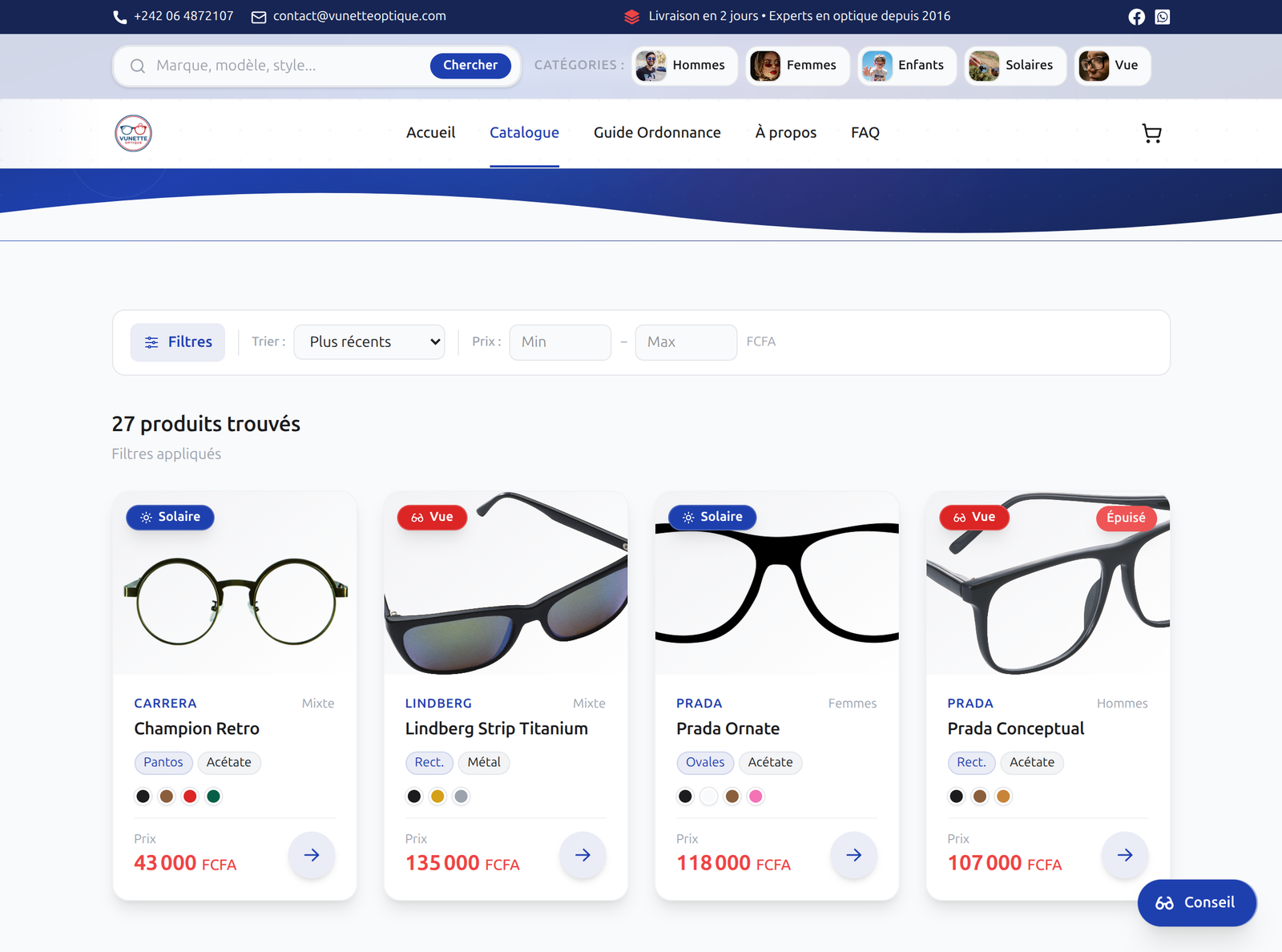
Task: Open the Enfants category
Action: click(907, 66)
